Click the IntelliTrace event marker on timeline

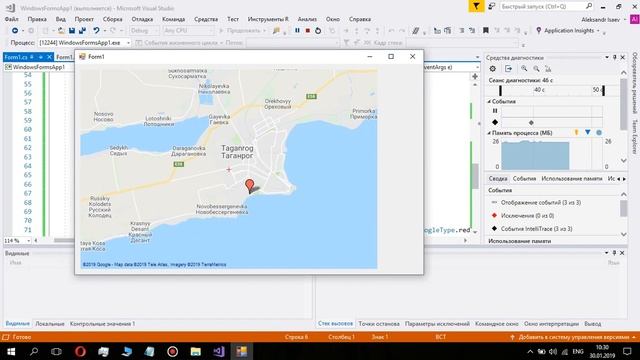pos(531,122)
